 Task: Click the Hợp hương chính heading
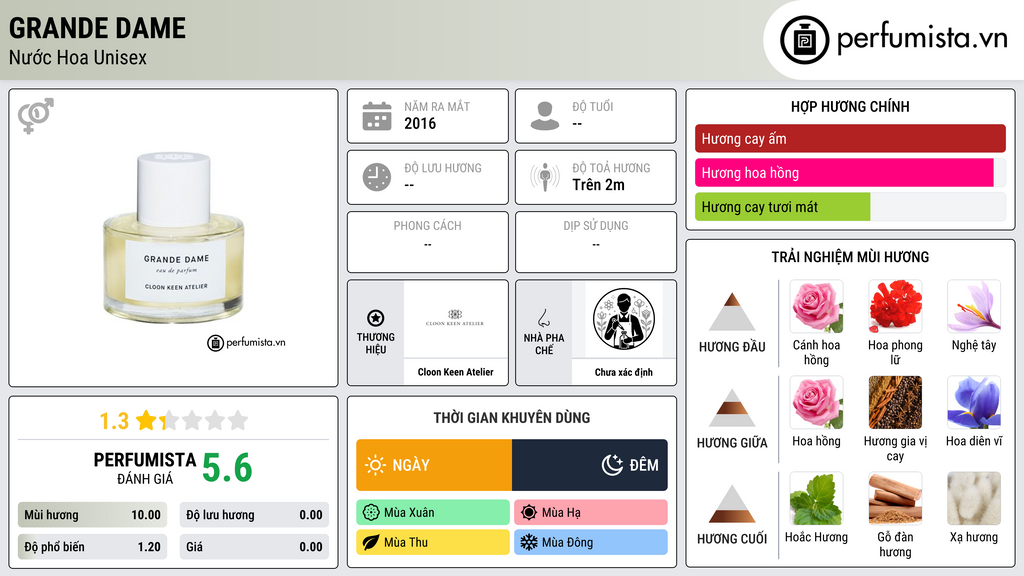click(x=850, y=106)
